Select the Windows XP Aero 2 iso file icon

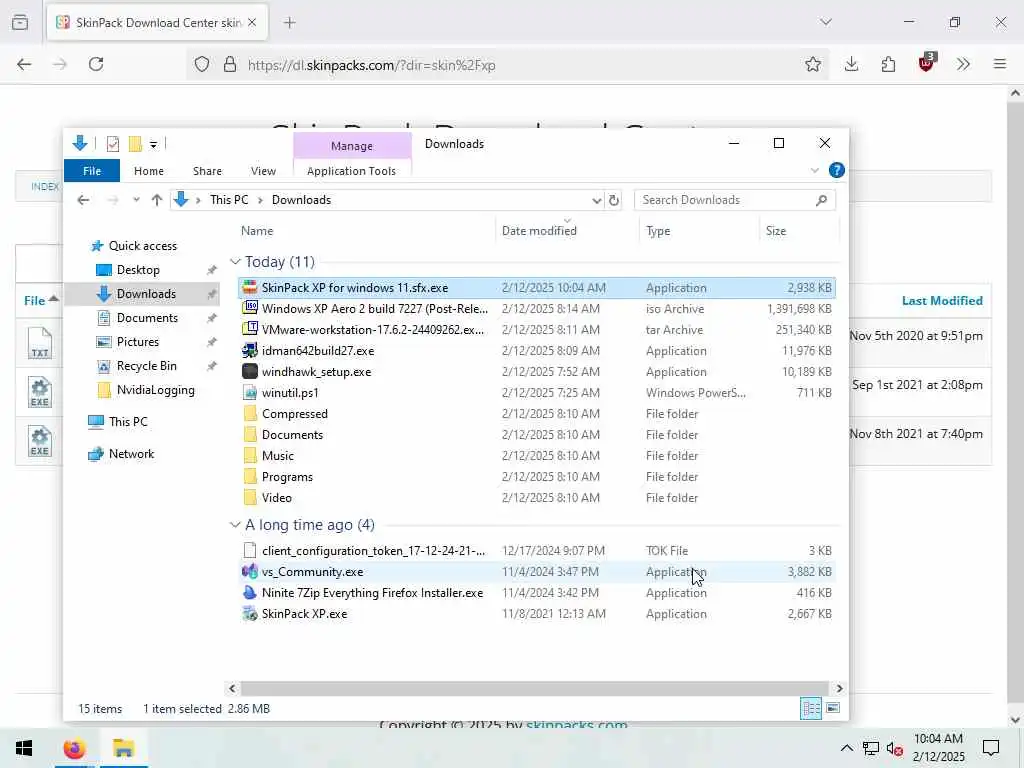point(249,309)
